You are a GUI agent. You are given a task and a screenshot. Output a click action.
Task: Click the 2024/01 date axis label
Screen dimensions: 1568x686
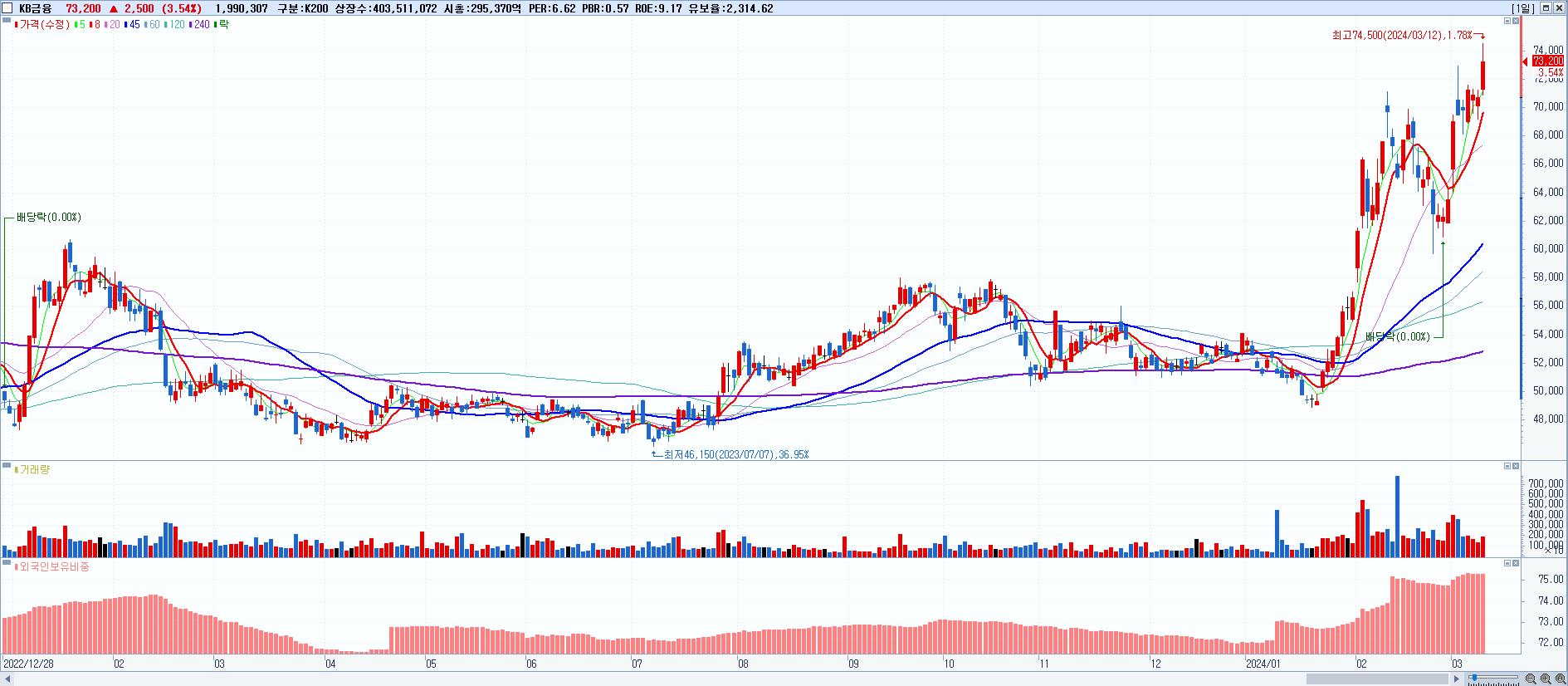pyautogui.click(x=1264, y=664)
